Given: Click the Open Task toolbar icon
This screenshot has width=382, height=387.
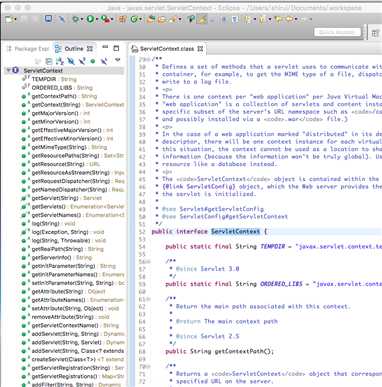Looking at the screenshot, I should pos(162,19).
